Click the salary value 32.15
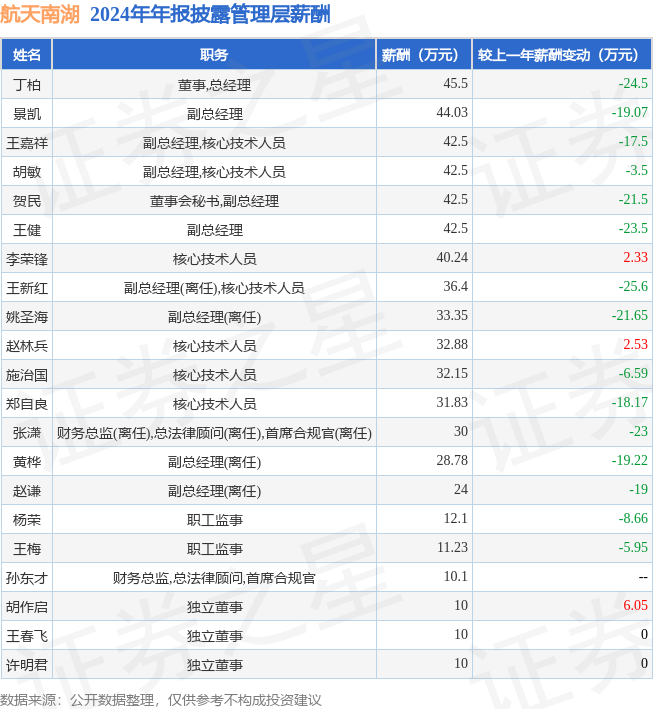 [x=452, y=373]
